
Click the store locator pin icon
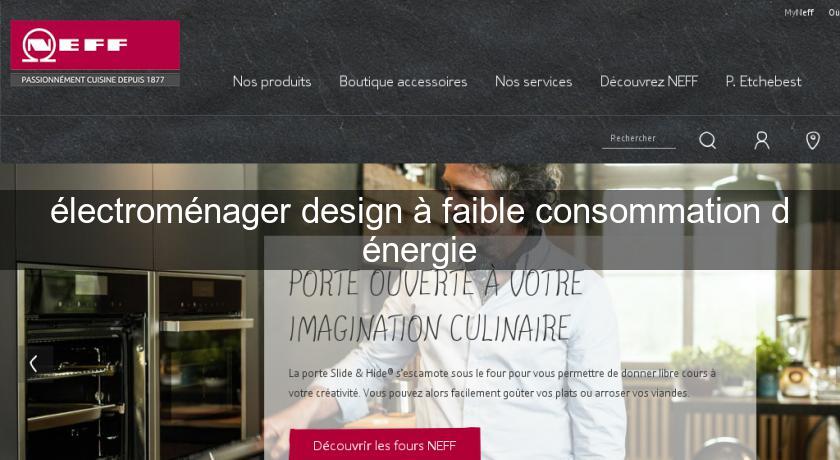point(813,140)
